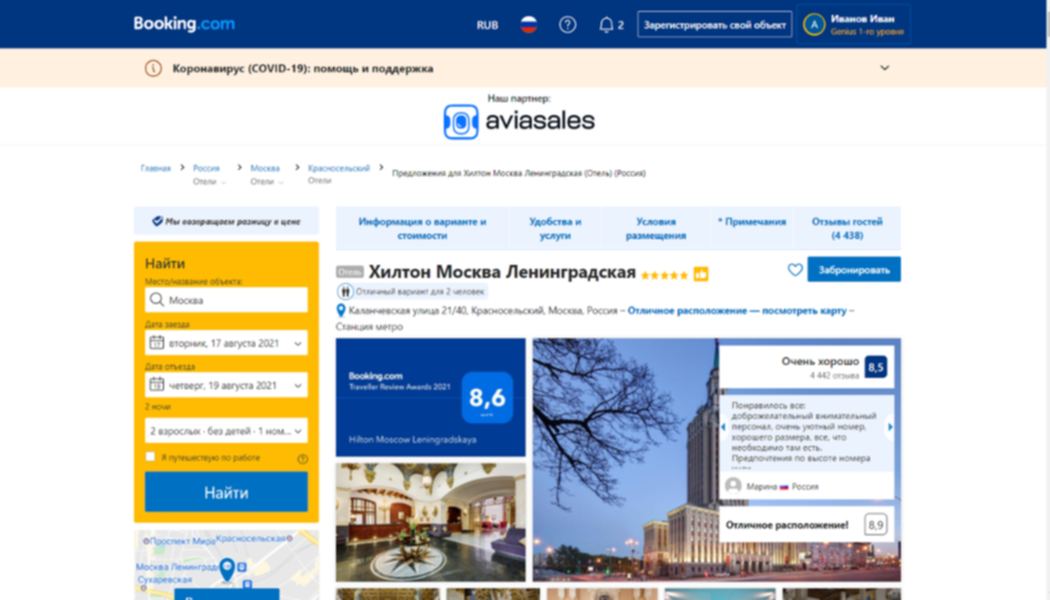Click destination field containing 'Москва'

click(x=226, y=300)
